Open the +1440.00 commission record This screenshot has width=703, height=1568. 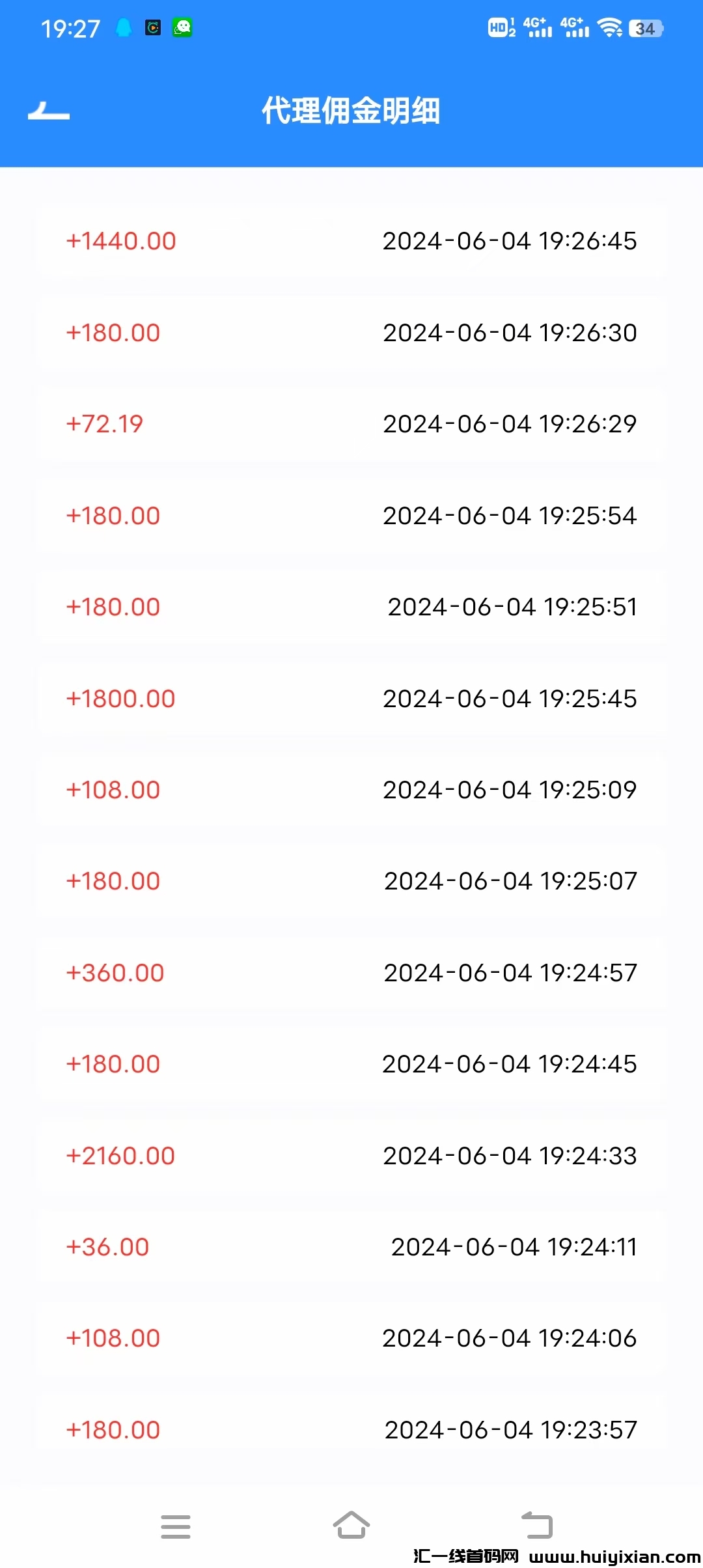click(x=351, y=241)
